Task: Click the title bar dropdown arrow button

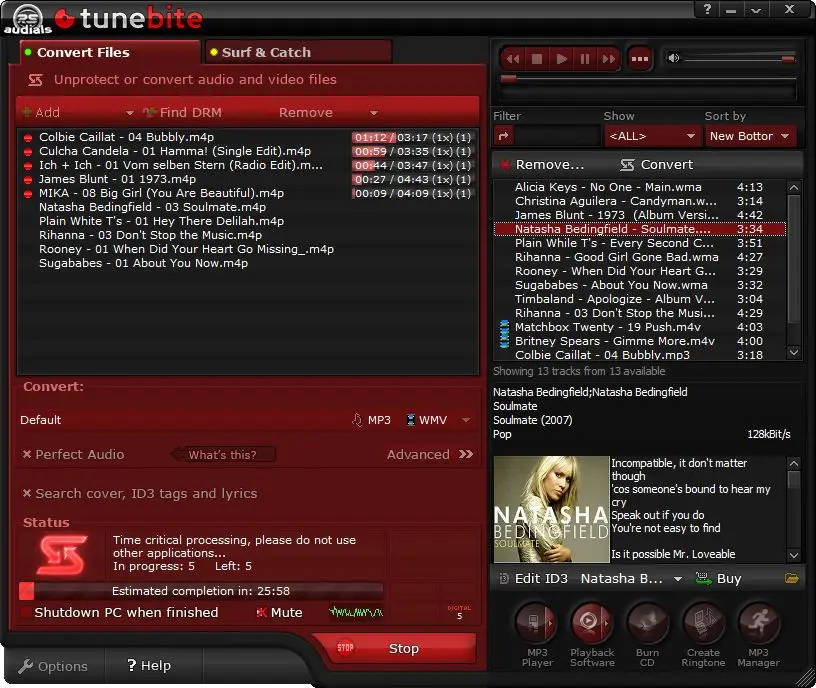Action: coord(756,9)
